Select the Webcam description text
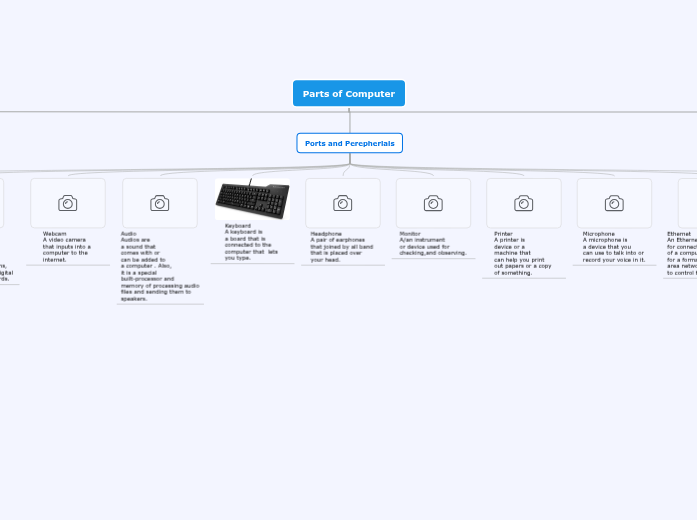Image resolution: width=697 pixels, height=520 pixels. tap(67, 247)
